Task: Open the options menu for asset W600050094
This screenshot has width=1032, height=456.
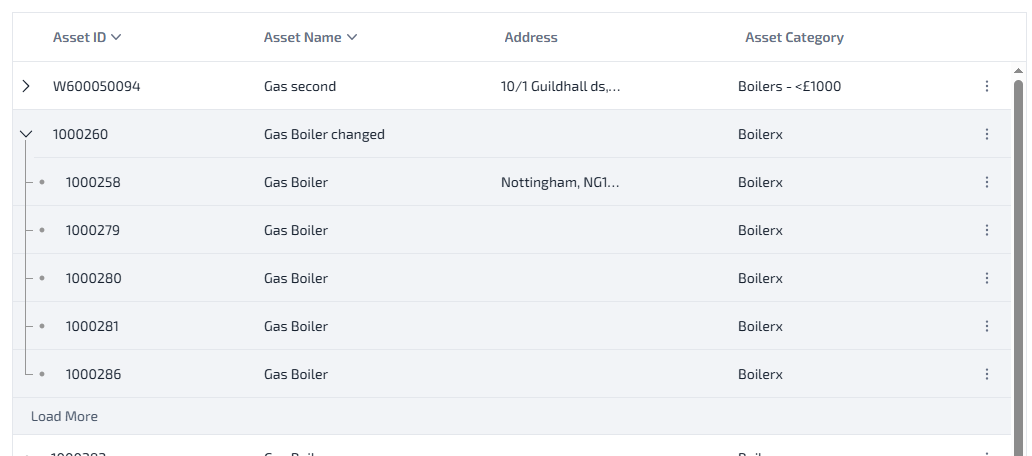Action: click(986, 86)
